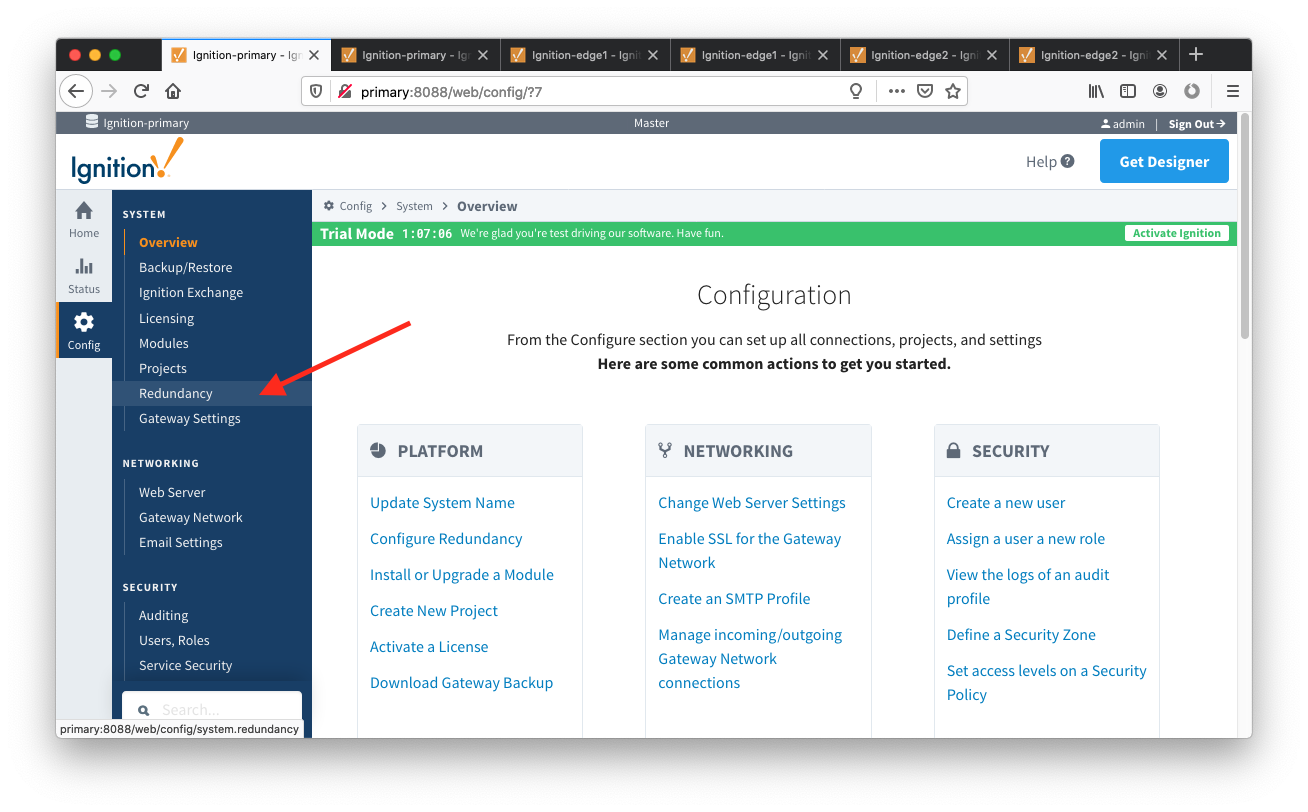
Task: Open the page actions three-dots menu
Action: click(896, 91)
